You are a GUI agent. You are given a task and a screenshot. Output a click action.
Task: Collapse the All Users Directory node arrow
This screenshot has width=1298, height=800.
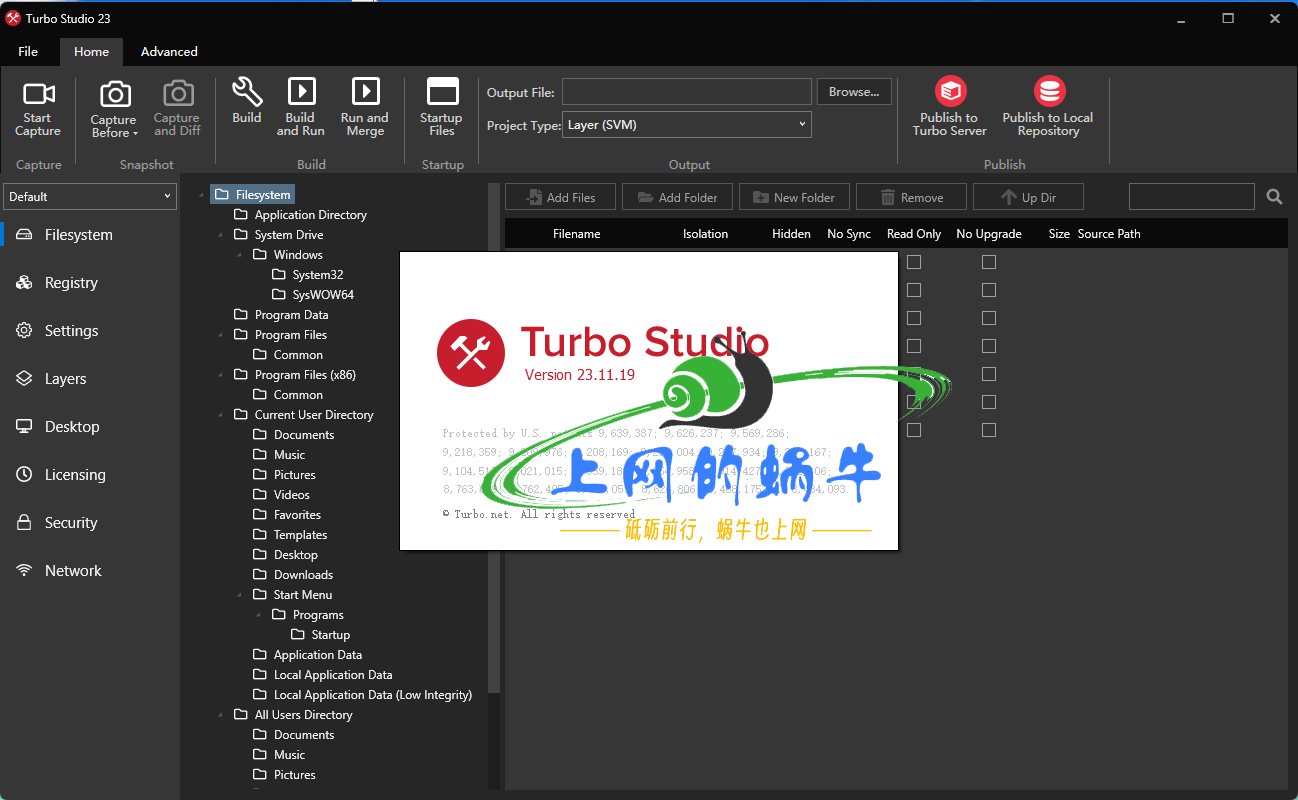tap(221, 715)
